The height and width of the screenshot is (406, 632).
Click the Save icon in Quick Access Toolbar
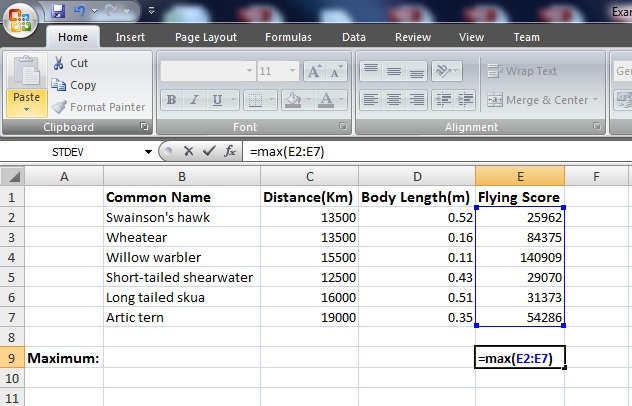pos(58,11)
